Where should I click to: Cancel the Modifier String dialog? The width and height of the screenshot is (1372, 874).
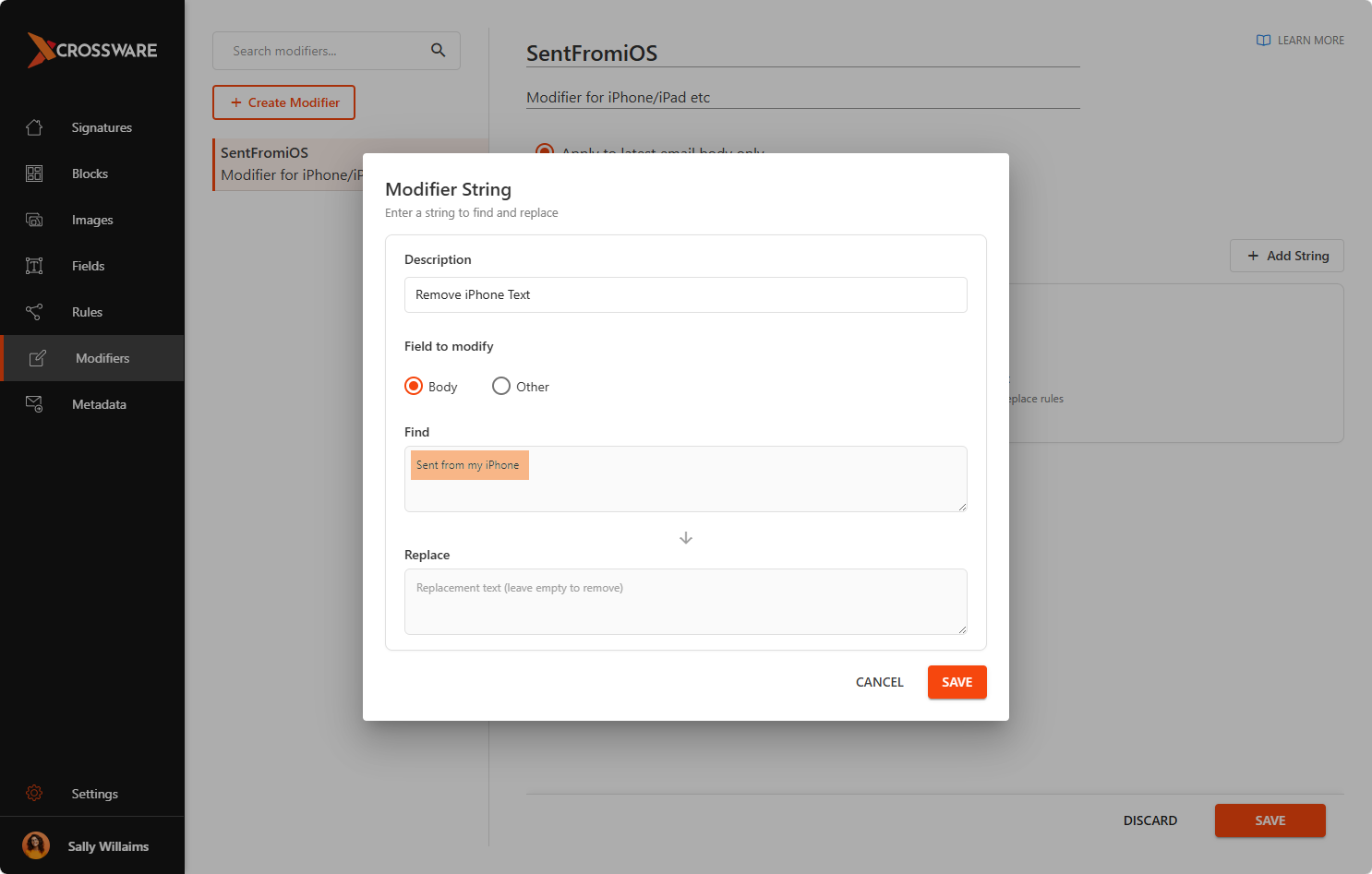click(880, 682)
